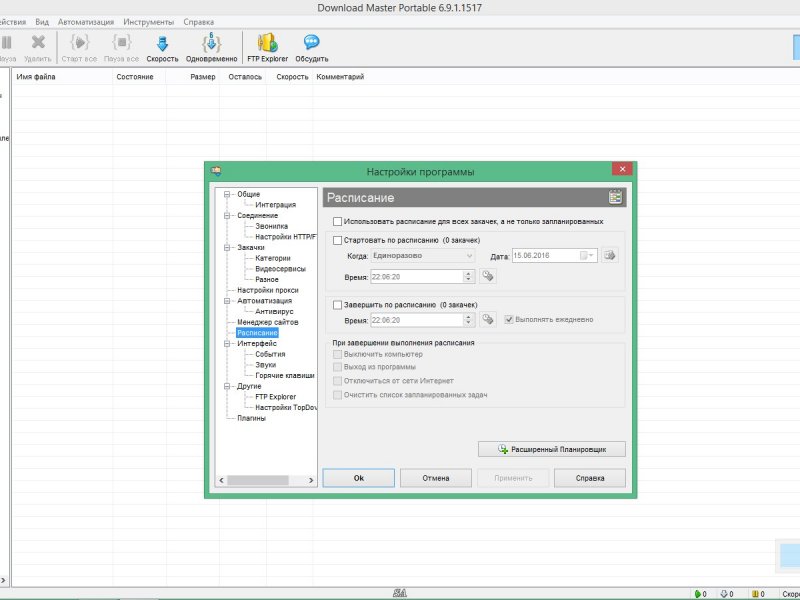The image size is (800, 600).
Task: Click the settings dialog title bar icon
Action: click(x=216, y=171)
